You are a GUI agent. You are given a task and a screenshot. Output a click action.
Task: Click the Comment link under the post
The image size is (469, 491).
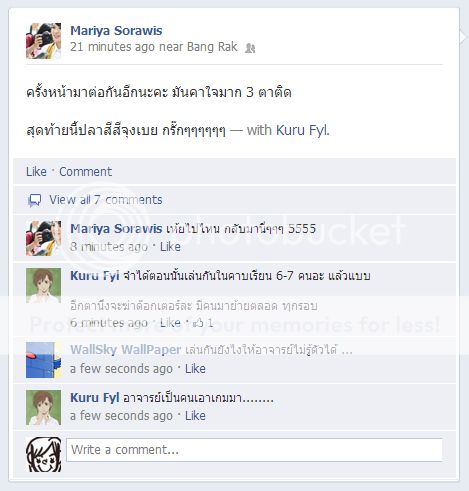pos(86,172)
